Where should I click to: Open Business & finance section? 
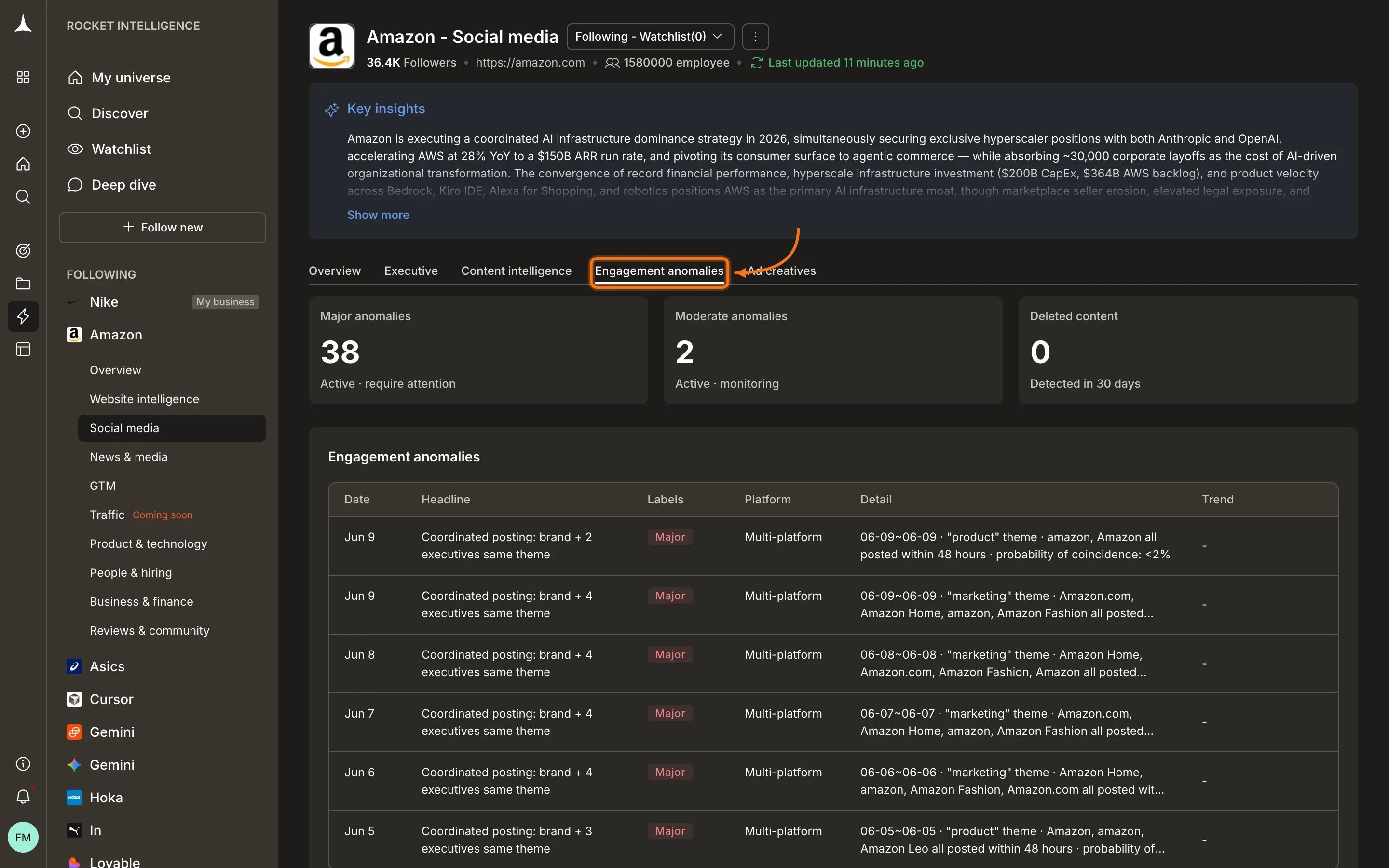click(x=141, y=602)
